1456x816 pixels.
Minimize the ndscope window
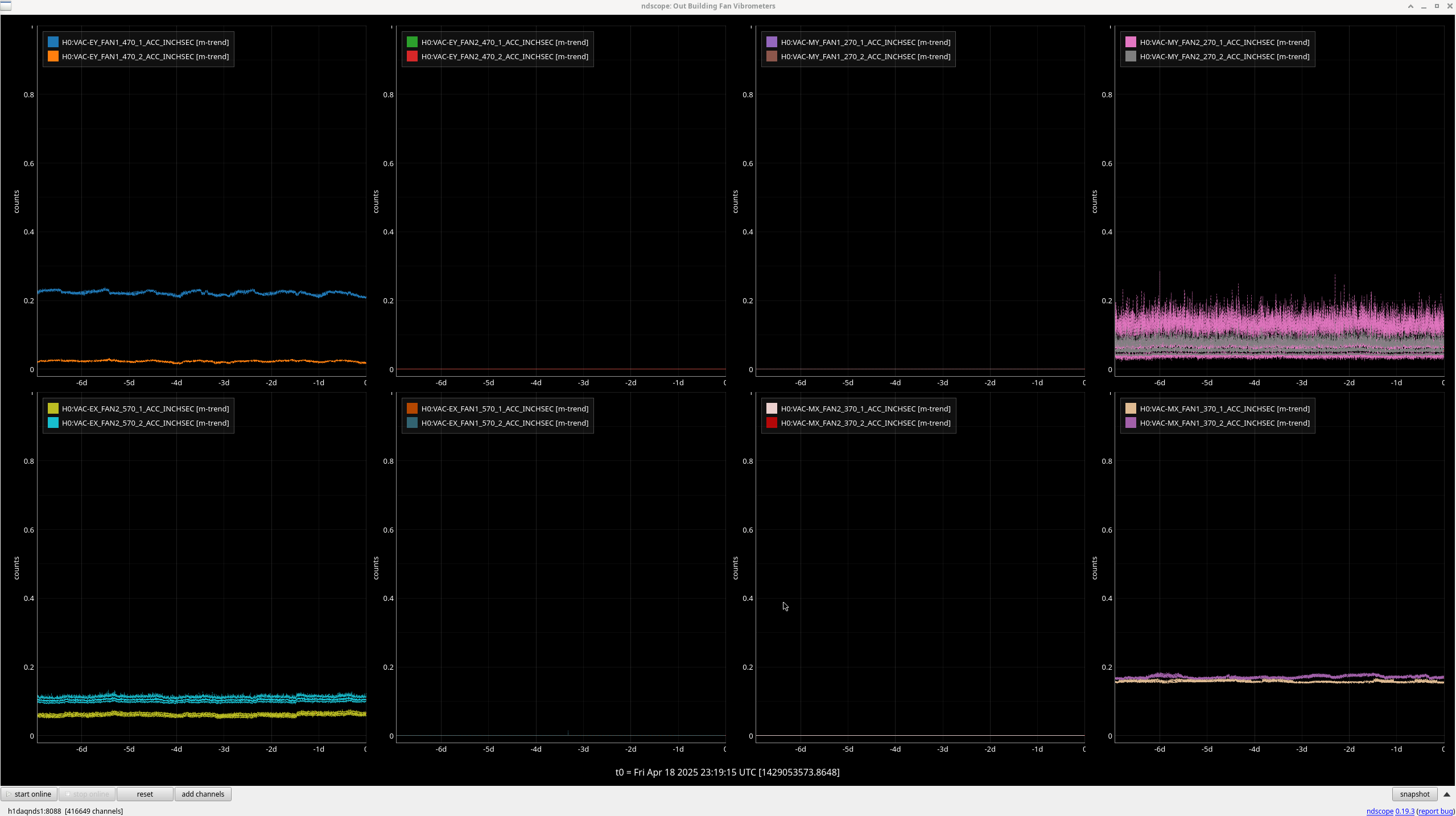coord(1424,6)
